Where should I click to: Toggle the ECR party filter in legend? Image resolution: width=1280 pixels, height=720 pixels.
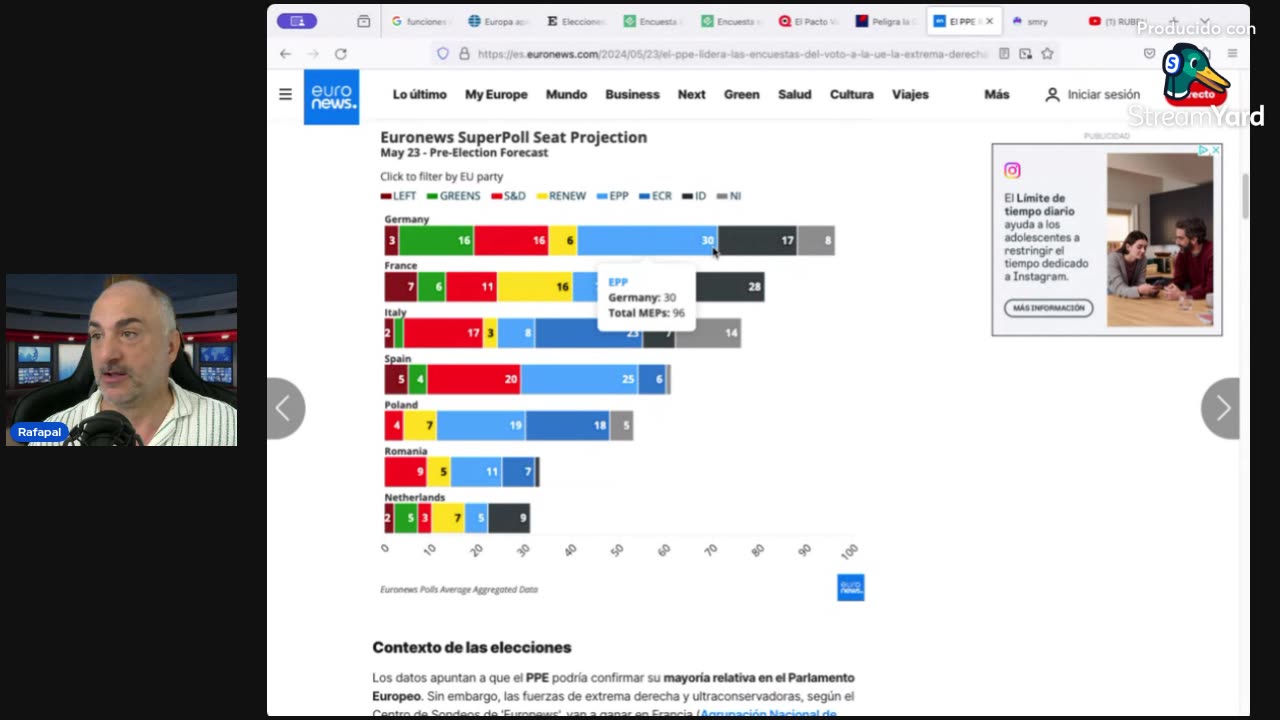[655, 196]
